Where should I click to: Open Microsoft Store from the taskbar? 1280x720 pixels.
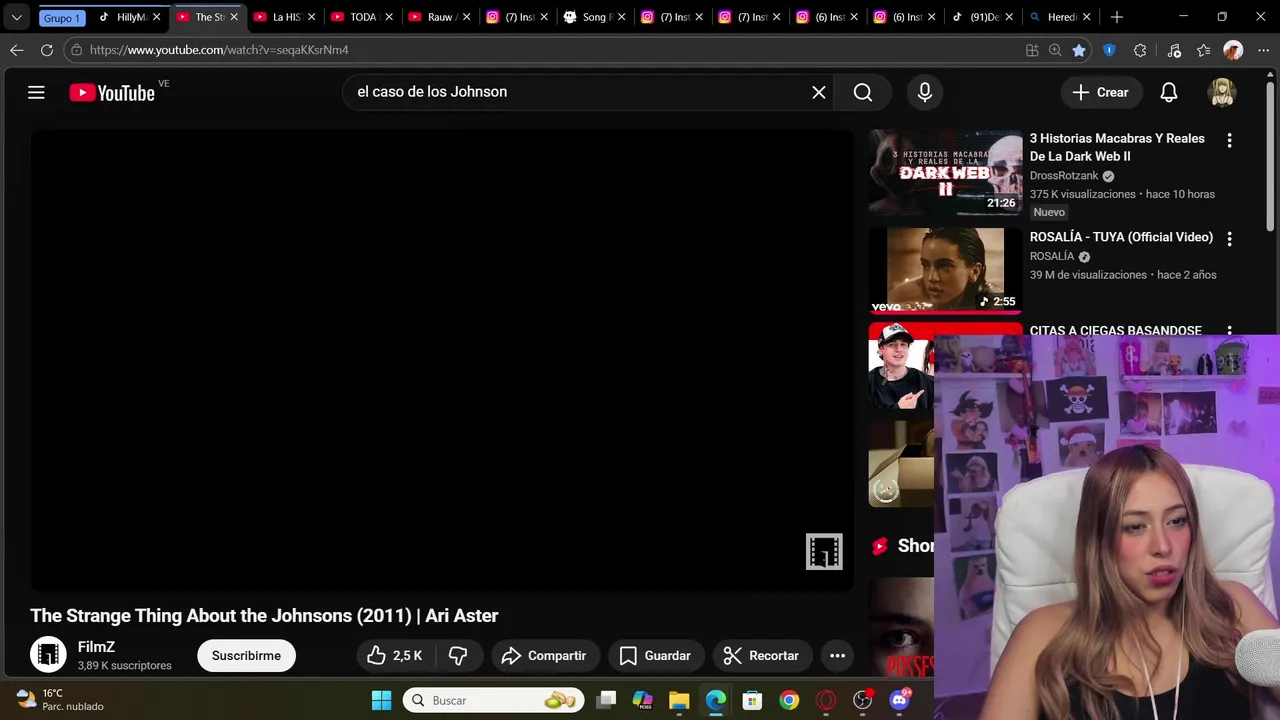coord(752,700)
